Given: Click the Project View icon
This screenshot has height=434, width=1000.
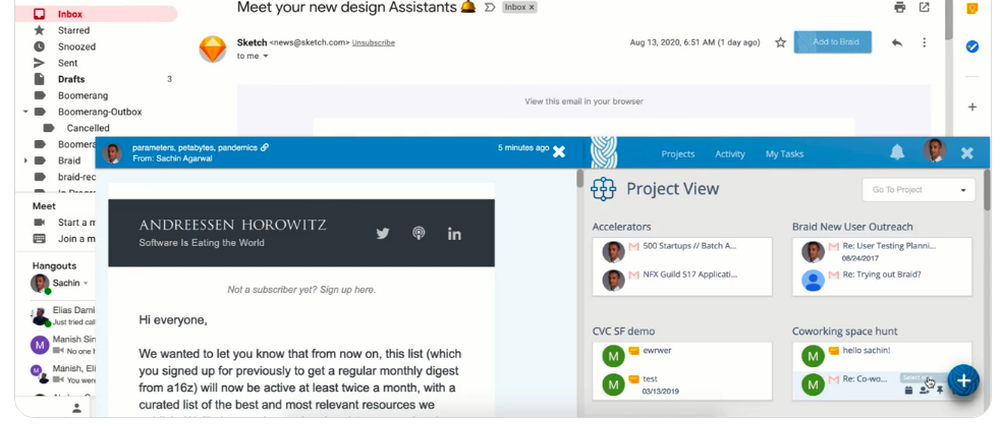Looking at the screenshot, I should tap(603, 189).
